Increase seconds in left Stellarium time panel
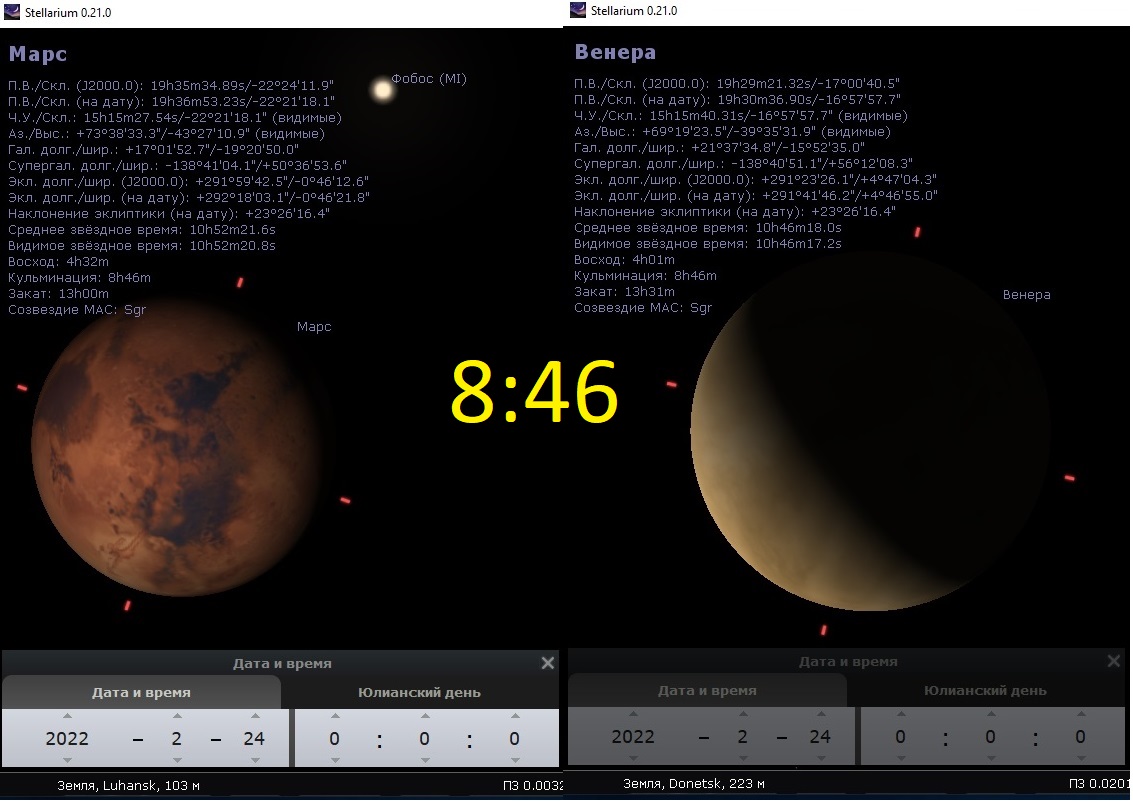1133x803 pixels. pos(515,716)
